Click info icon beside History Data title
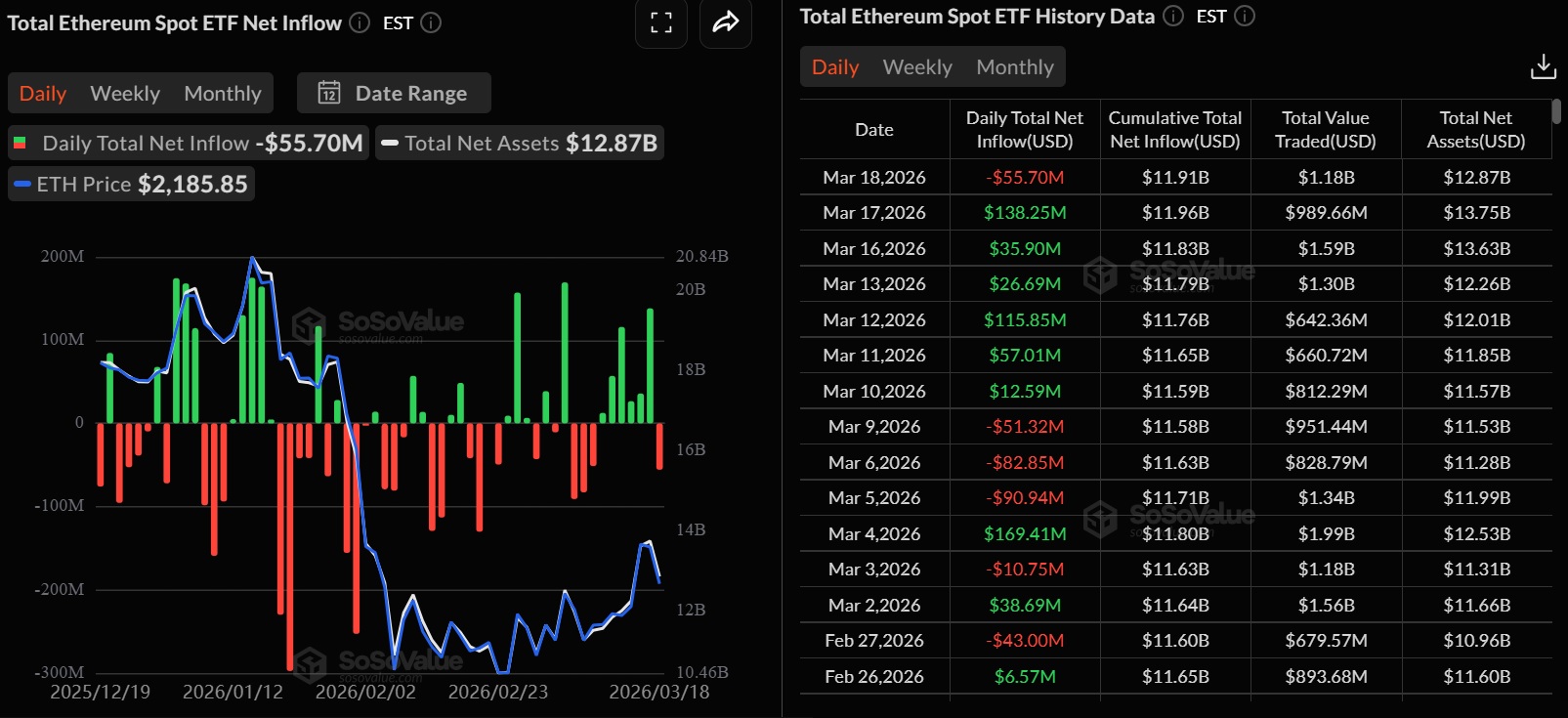Viewport: 1568px width, 718px height. coord(1173,17)
